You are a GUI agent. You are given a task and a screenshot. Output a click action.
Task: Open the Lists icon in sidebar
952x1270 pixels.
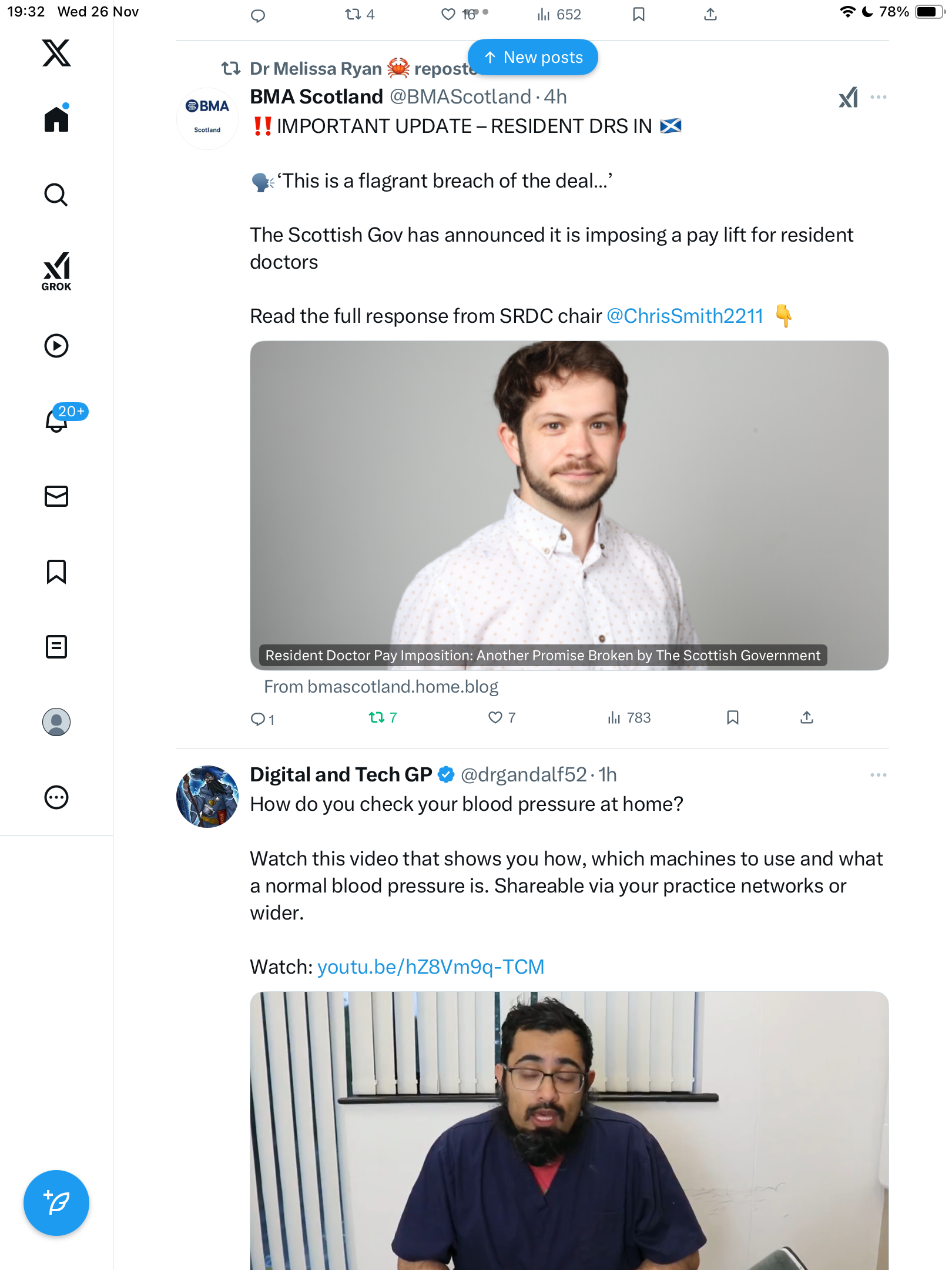point(56,647)
